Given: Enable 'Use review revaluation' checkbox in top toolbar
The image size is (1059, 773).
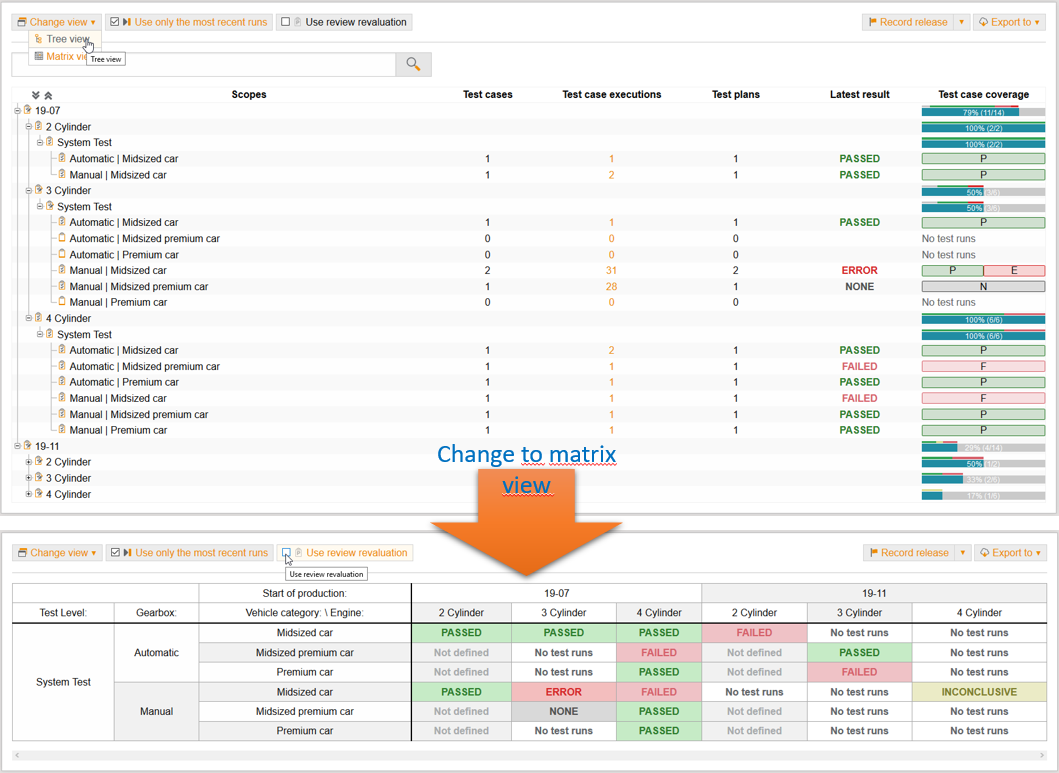Looking at the screenshot, I should (286, 22).
